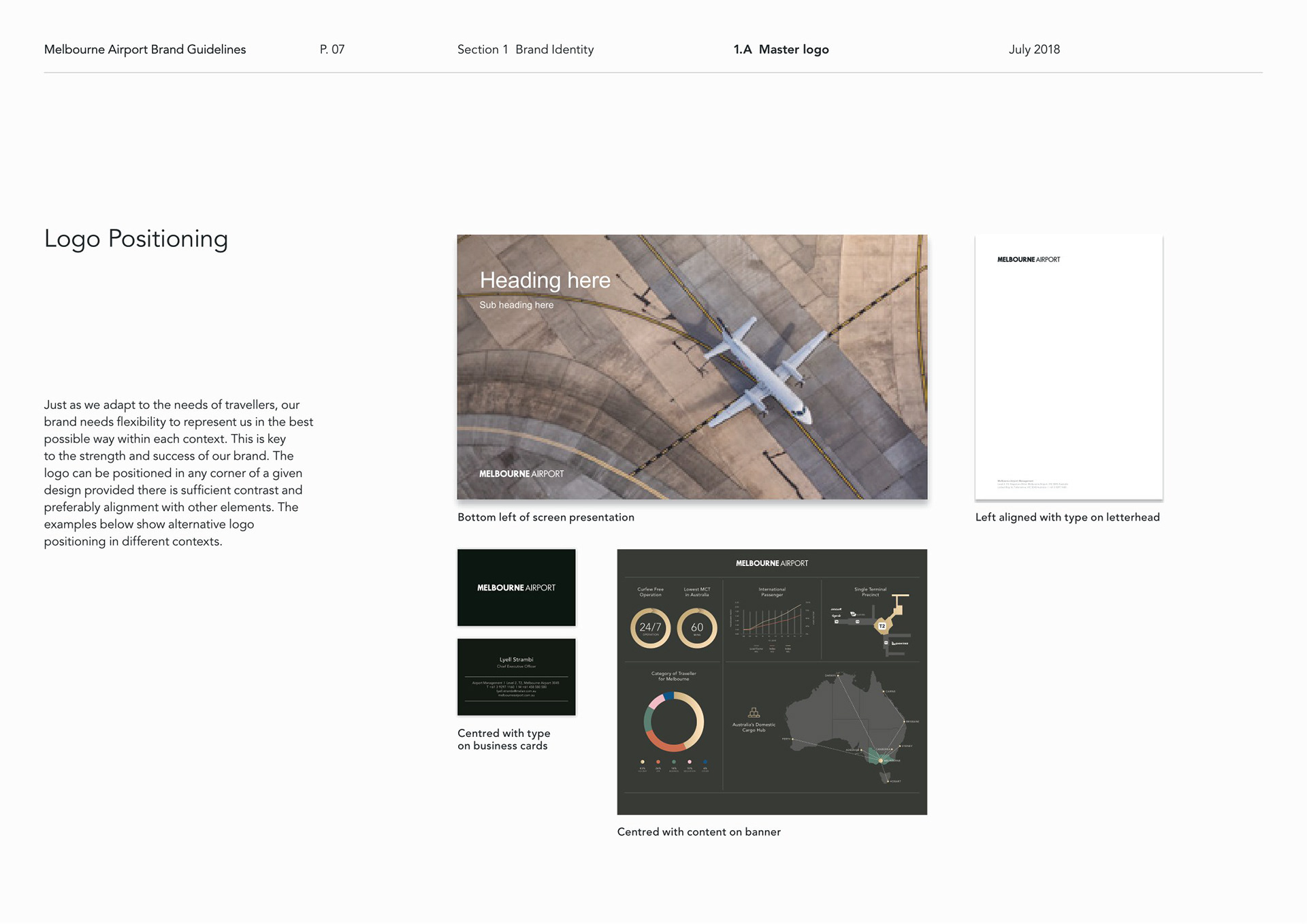Select the Lyell Strambi business card back
The image size is (1307, 924).
[517, 676]
